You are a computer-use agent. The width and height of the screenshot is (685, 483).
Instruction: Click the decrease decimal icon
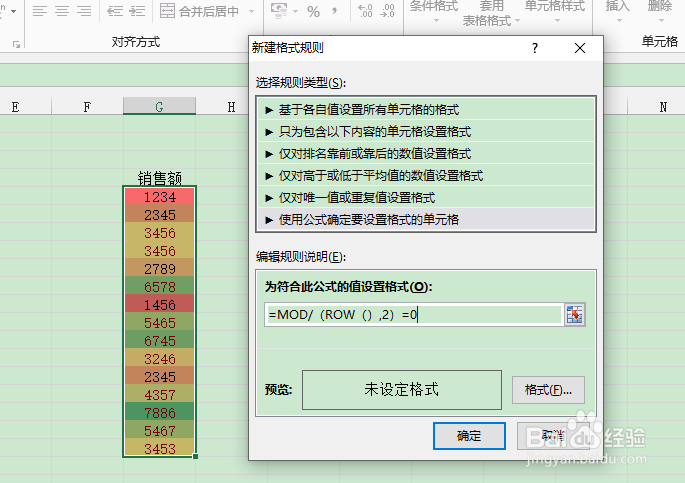pos(387,11)
